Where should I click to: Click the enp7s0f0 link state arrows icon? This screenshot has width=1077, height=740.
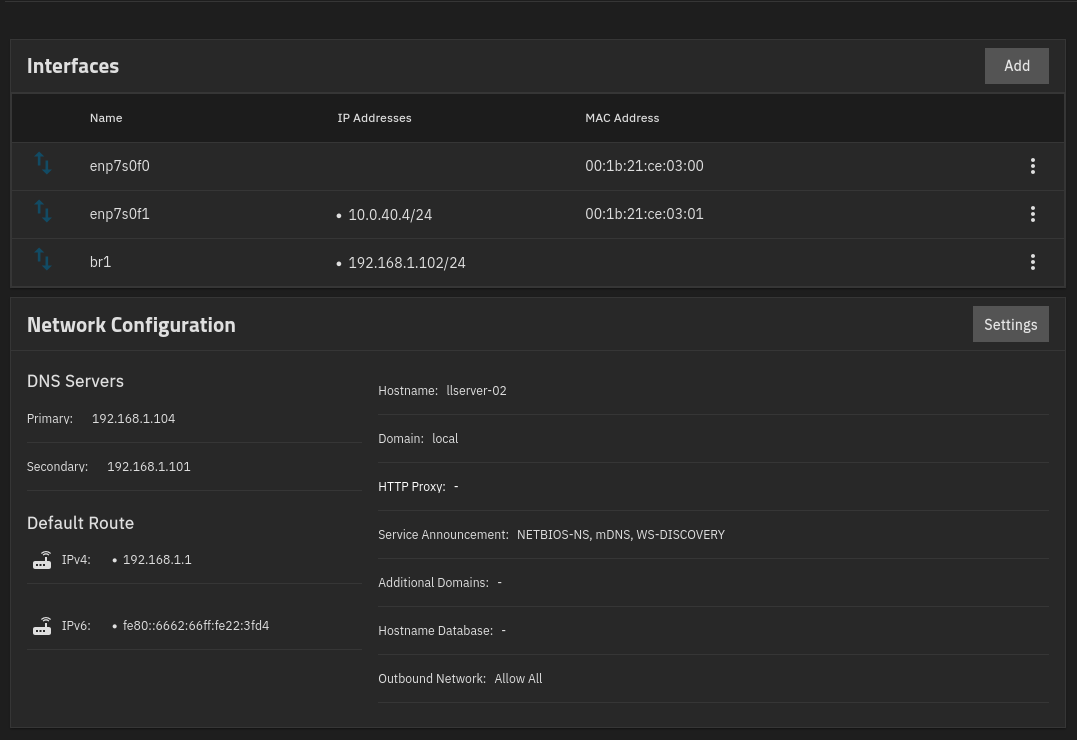point(43,164)
